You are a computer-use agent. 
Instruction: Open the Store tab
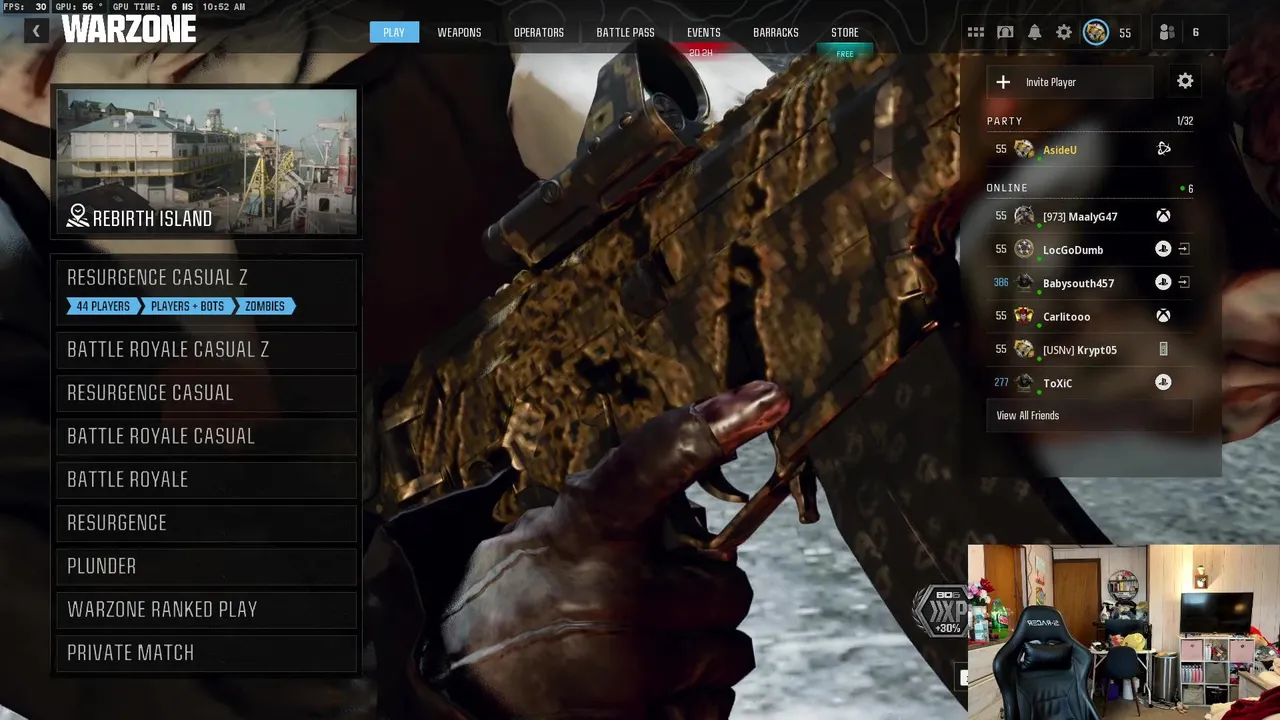845,32
